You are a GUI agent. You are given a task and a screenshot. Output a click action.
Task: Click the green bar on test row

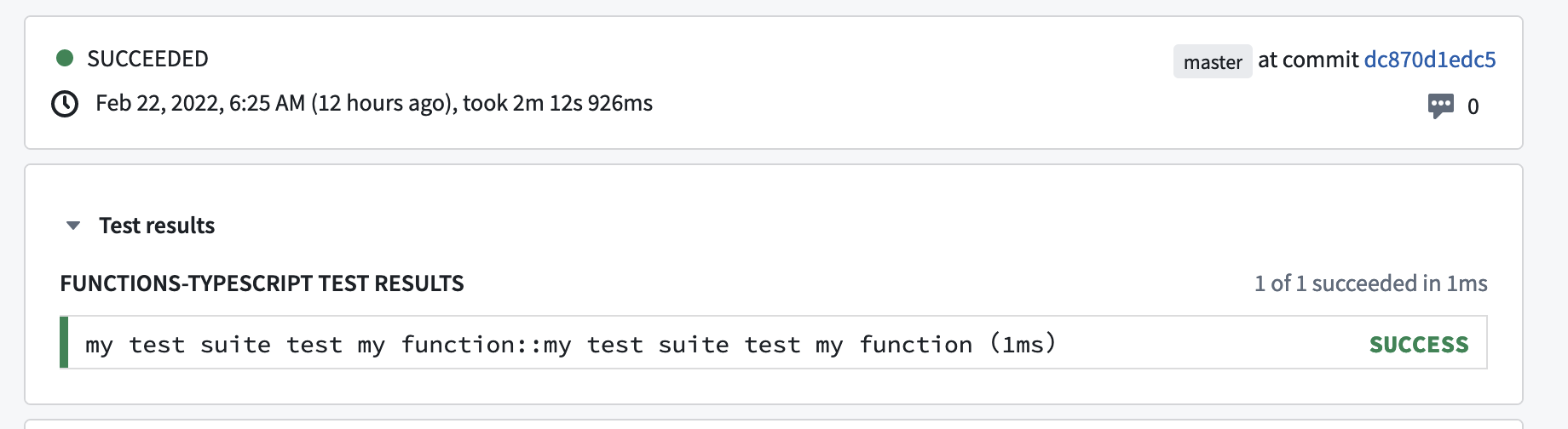(64, 342)
